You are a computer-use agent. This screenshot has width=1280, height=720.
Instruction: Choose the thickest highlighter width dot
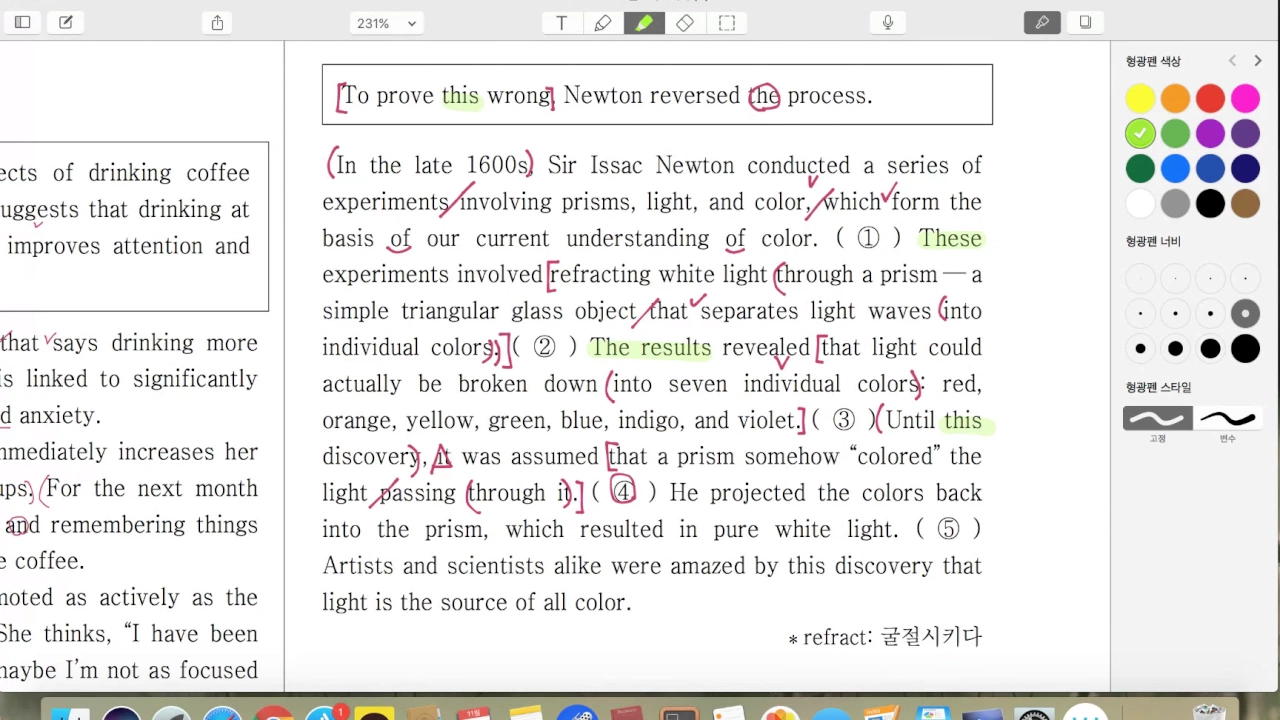(1245, 349)
